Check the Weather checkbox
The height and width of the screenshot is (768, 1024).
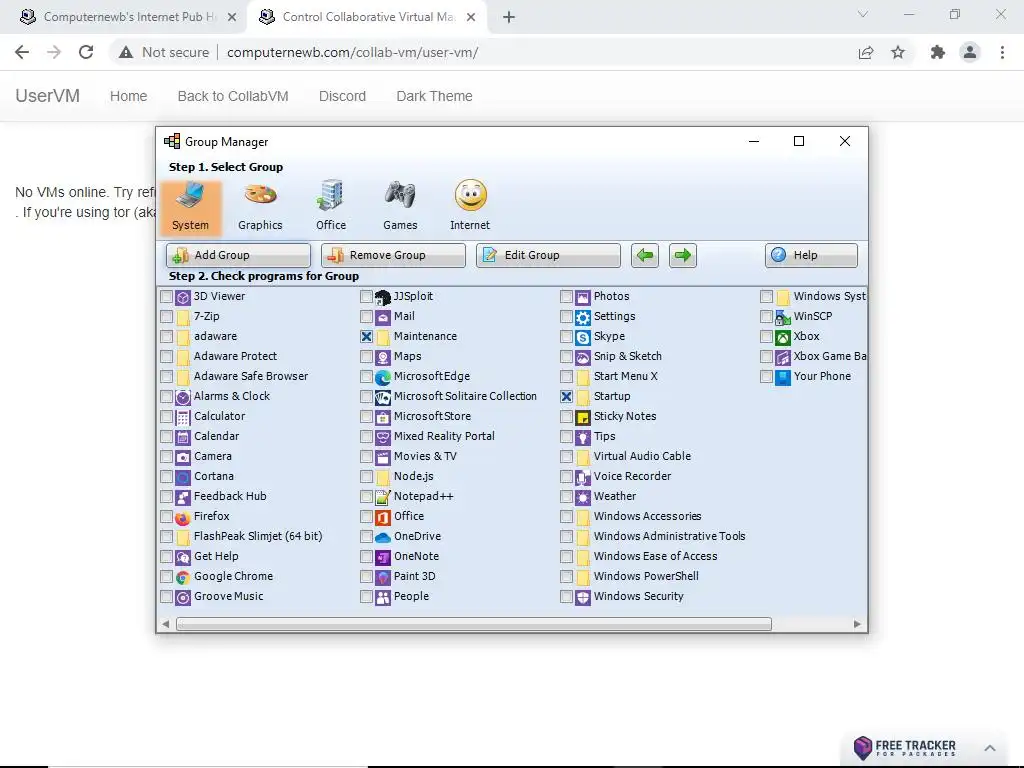point(566,497)
